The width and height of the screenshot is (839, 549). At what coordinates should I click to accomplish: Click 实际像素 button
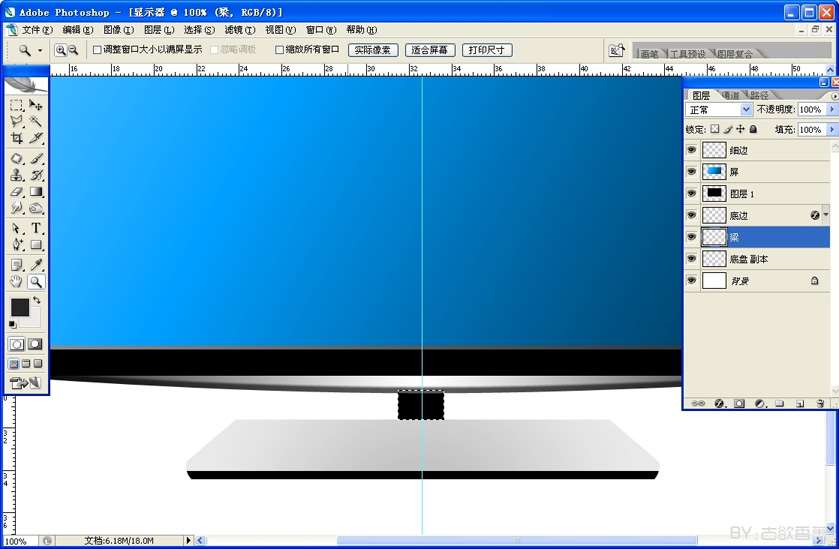point(373,50)
